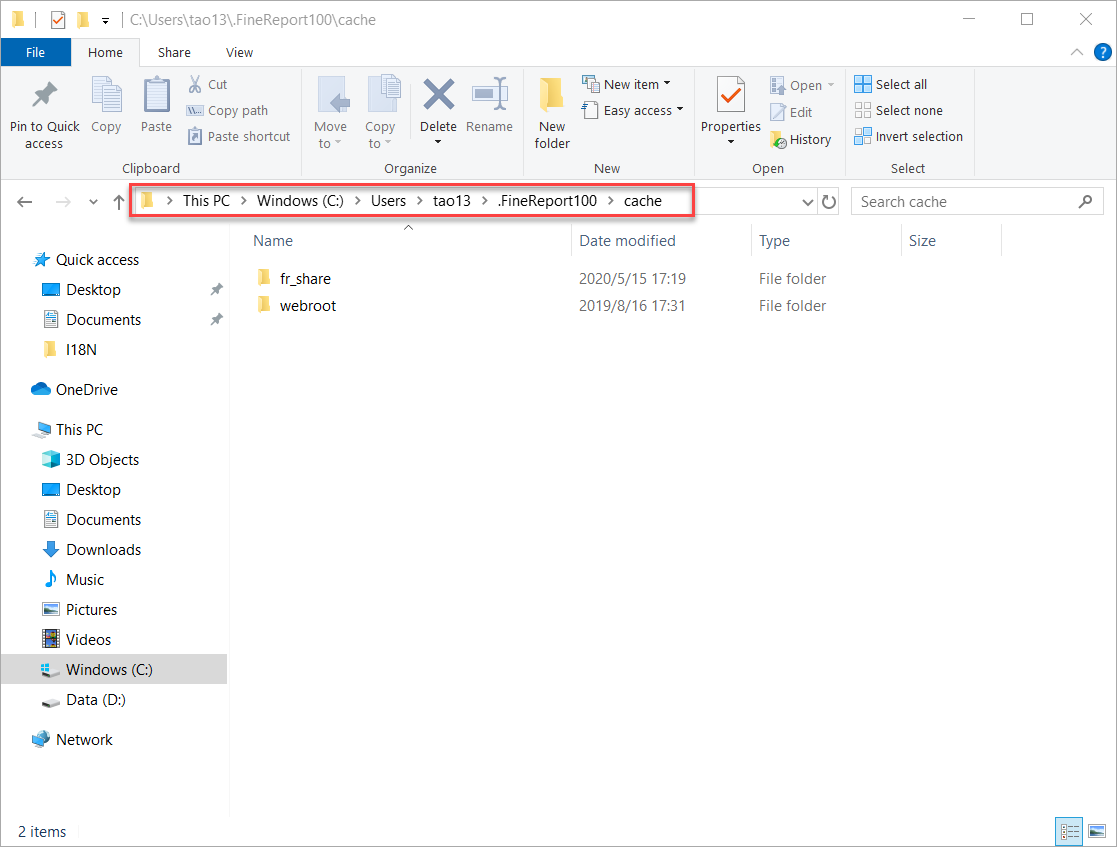The width and height of the screenshot is (1117, 847).
Task: Open the address bar history dropdown
Action: (808, 201)
